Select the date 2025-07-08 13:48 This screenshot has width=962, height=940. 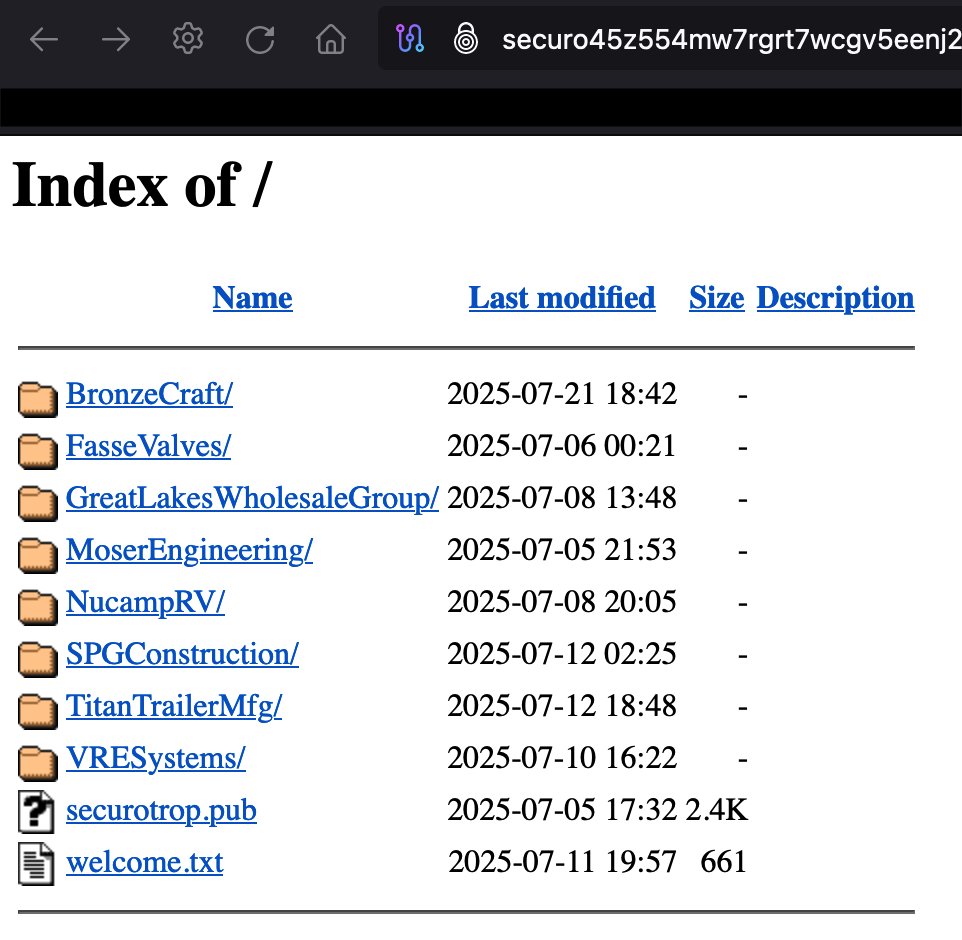coord(562,498)
